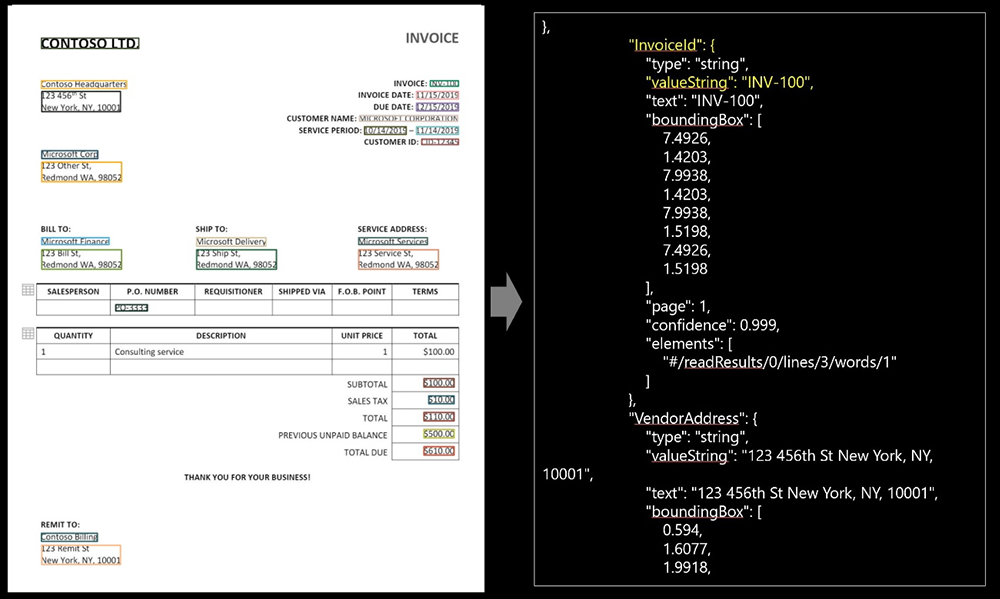Click the $100.00 subtotal amount box
Image resolution: width=1000 pixels, height=599 pixels.
click(438, 383)
